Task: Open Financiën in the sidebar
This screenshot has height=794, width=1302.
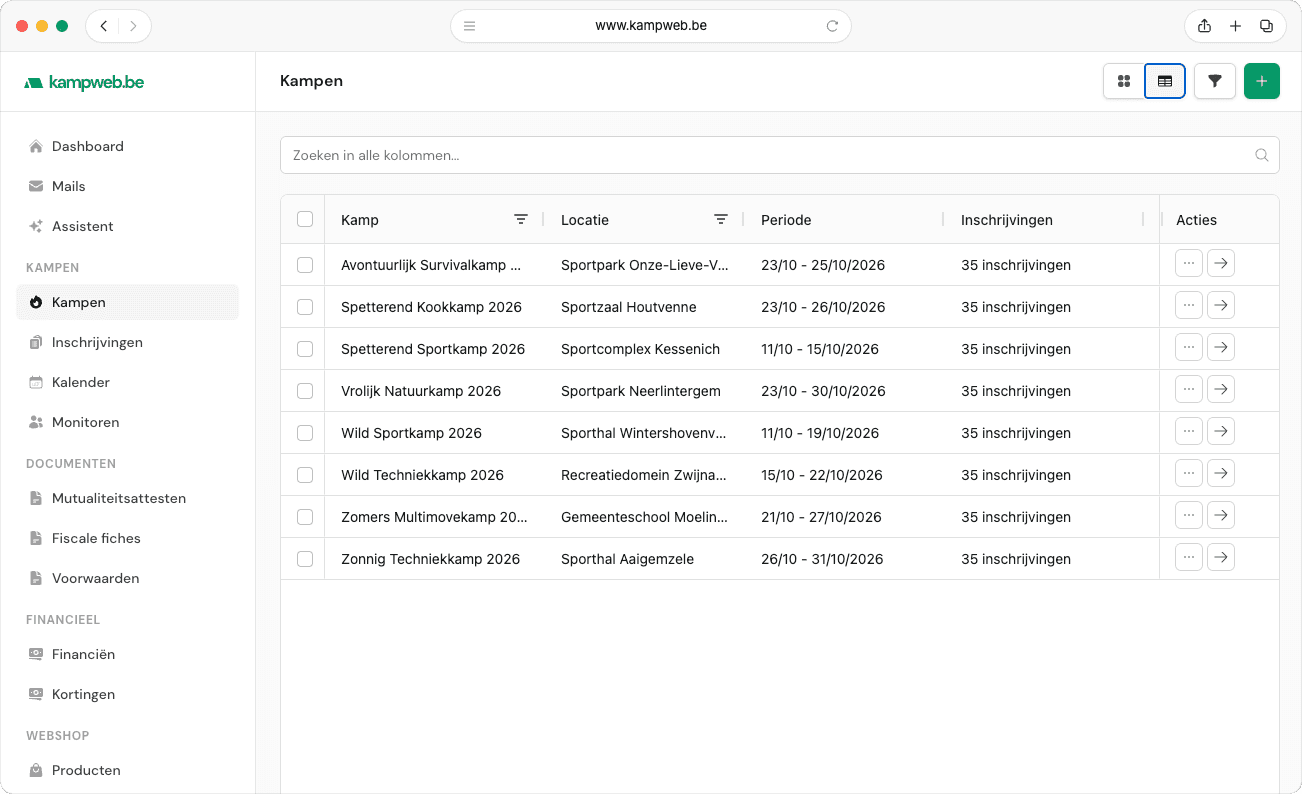Action: (x=127, y=654)
